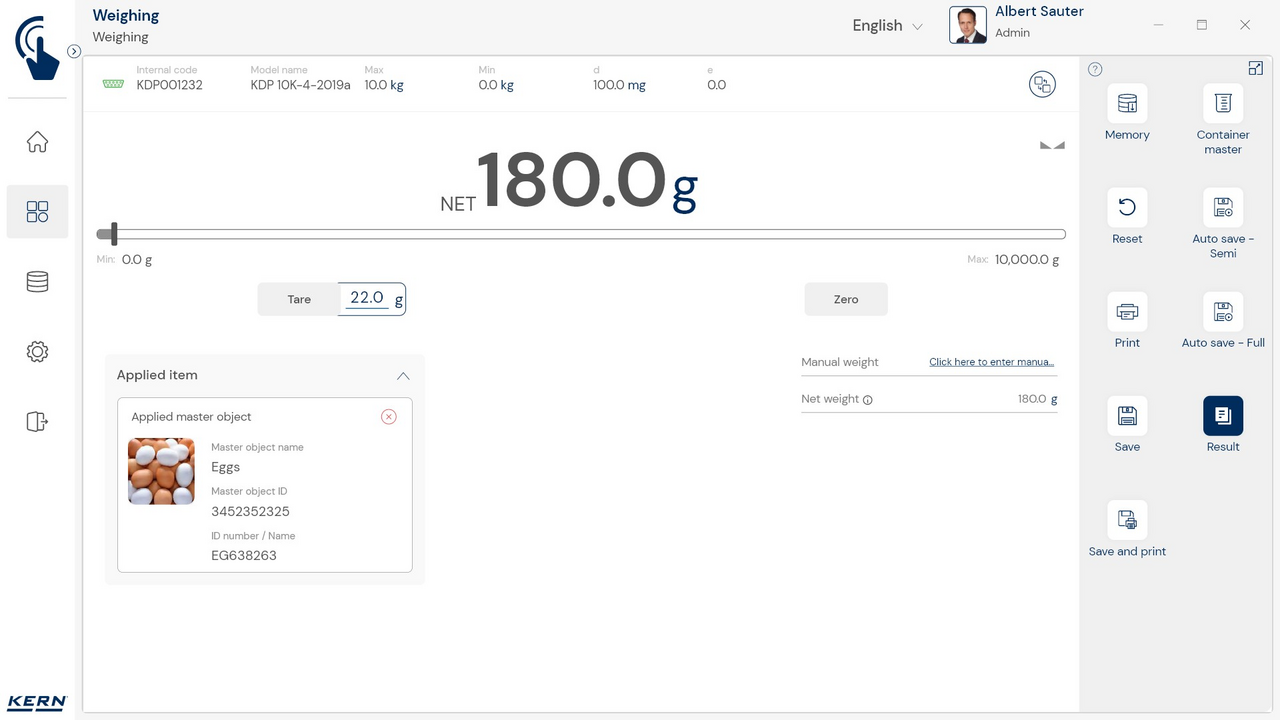The image size is (1280, 720).
Task: Enable Auto save - Full mode
Action: tap(1222, 312)
